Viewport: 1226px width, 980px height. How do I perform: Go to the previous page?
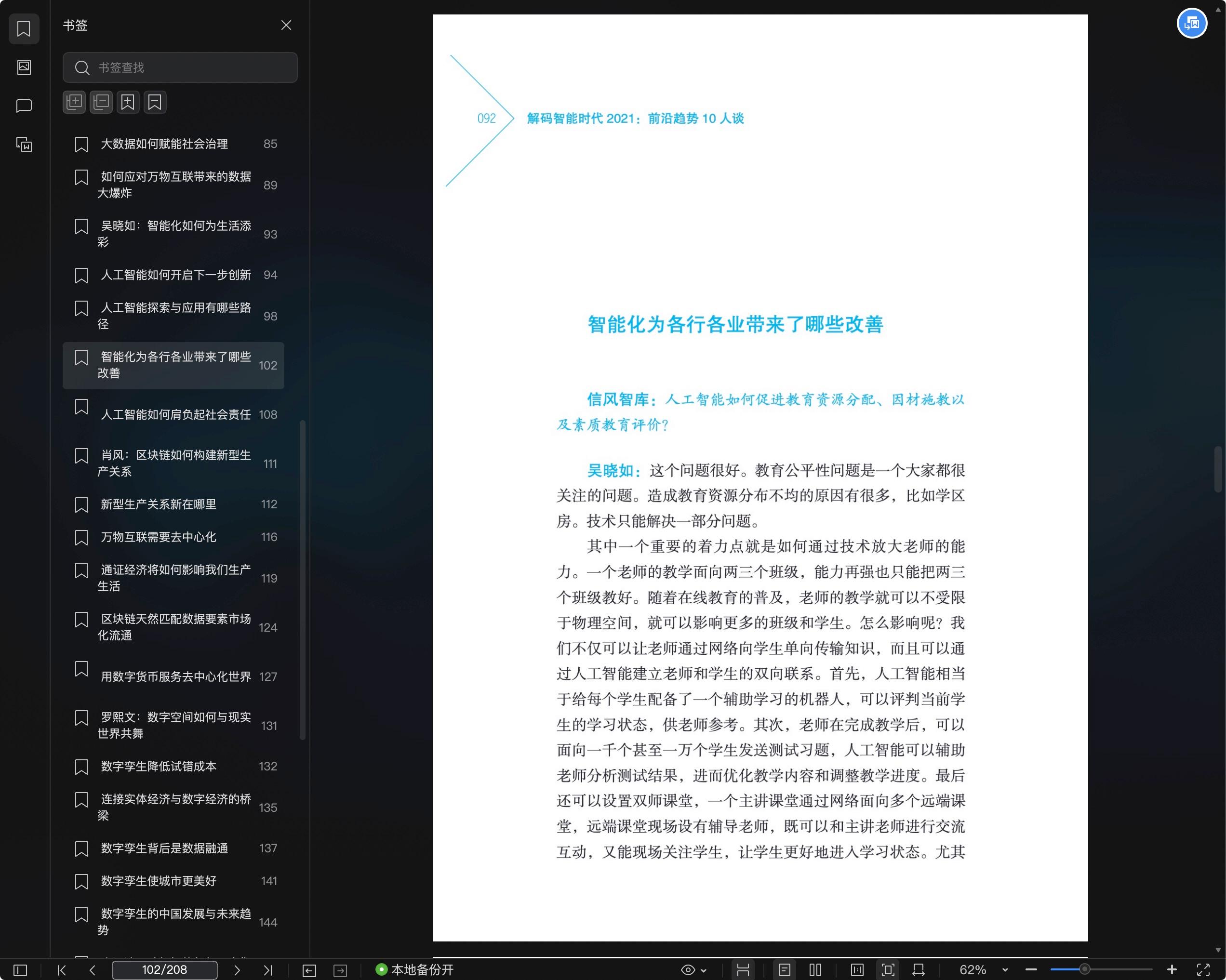(x=92, y=970)
